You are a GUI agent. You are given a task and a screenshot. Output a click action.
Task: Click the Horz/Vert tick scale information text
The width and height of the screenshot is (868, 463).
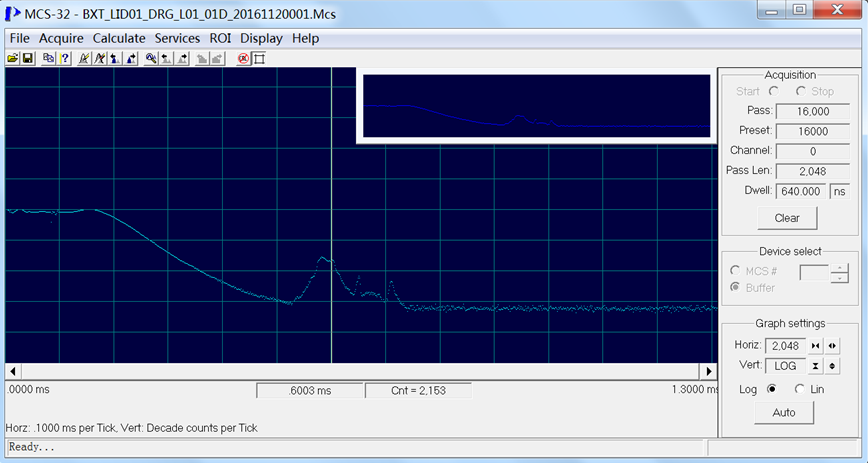click(132, 428)
